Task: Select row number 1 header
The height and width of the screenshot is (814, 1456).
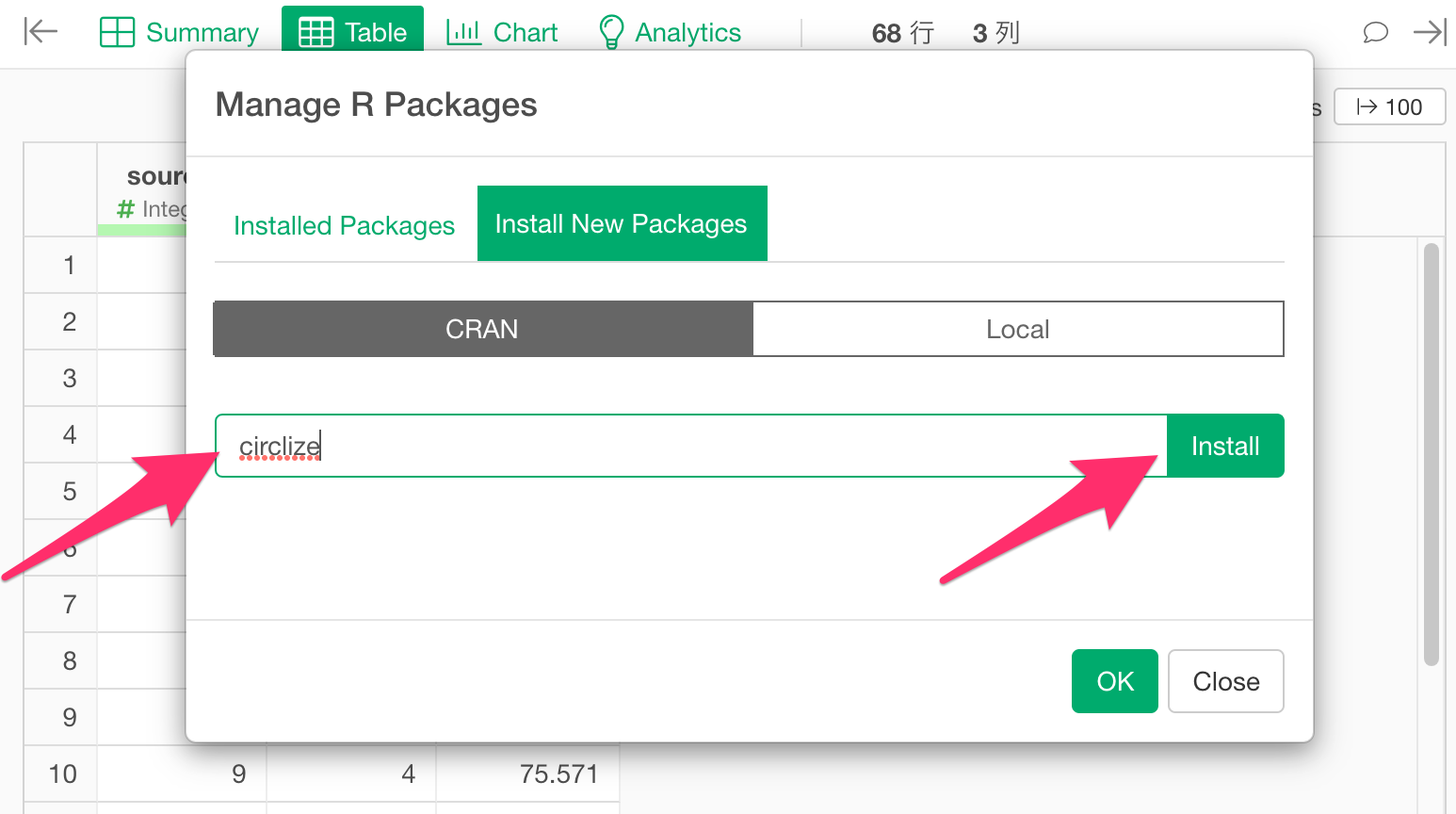Action: click(x=69, y=266)
